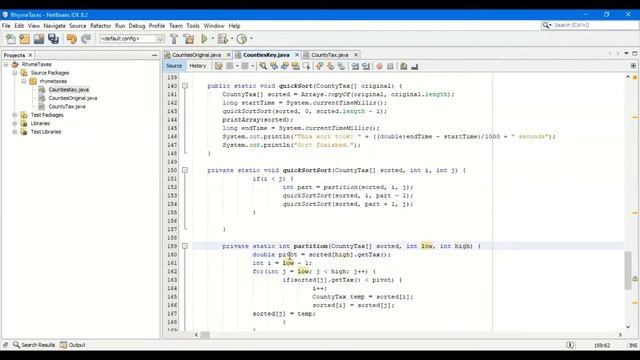The height and width of the screenshot is (360, 640).
Task: Collapse quickSort method code fold
Action: coord(185,86)
